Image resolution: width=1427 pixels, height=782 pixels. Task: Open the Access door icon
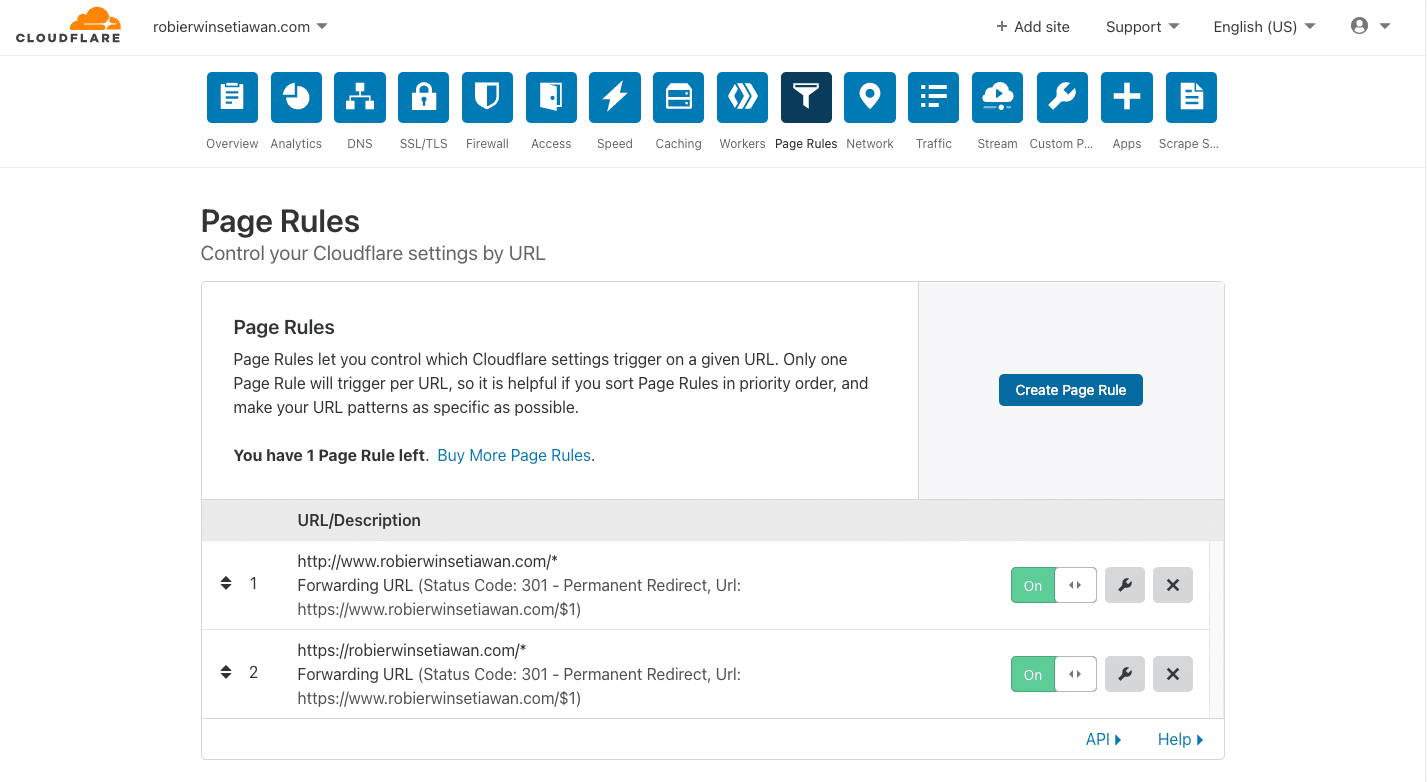click(551, 97)
